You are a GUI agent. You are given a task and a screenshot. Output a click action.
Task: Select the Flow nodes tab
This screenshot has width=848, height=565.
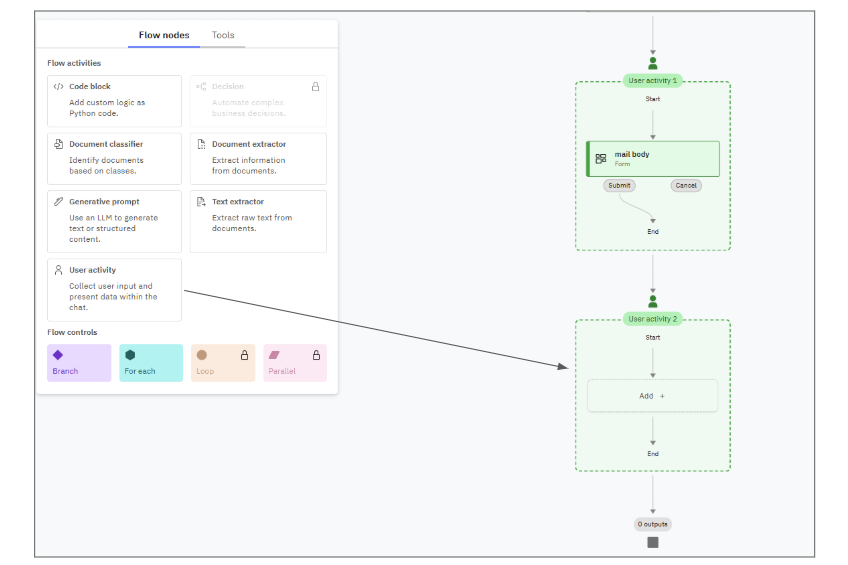pyautogui.click(x=164, y=35)
